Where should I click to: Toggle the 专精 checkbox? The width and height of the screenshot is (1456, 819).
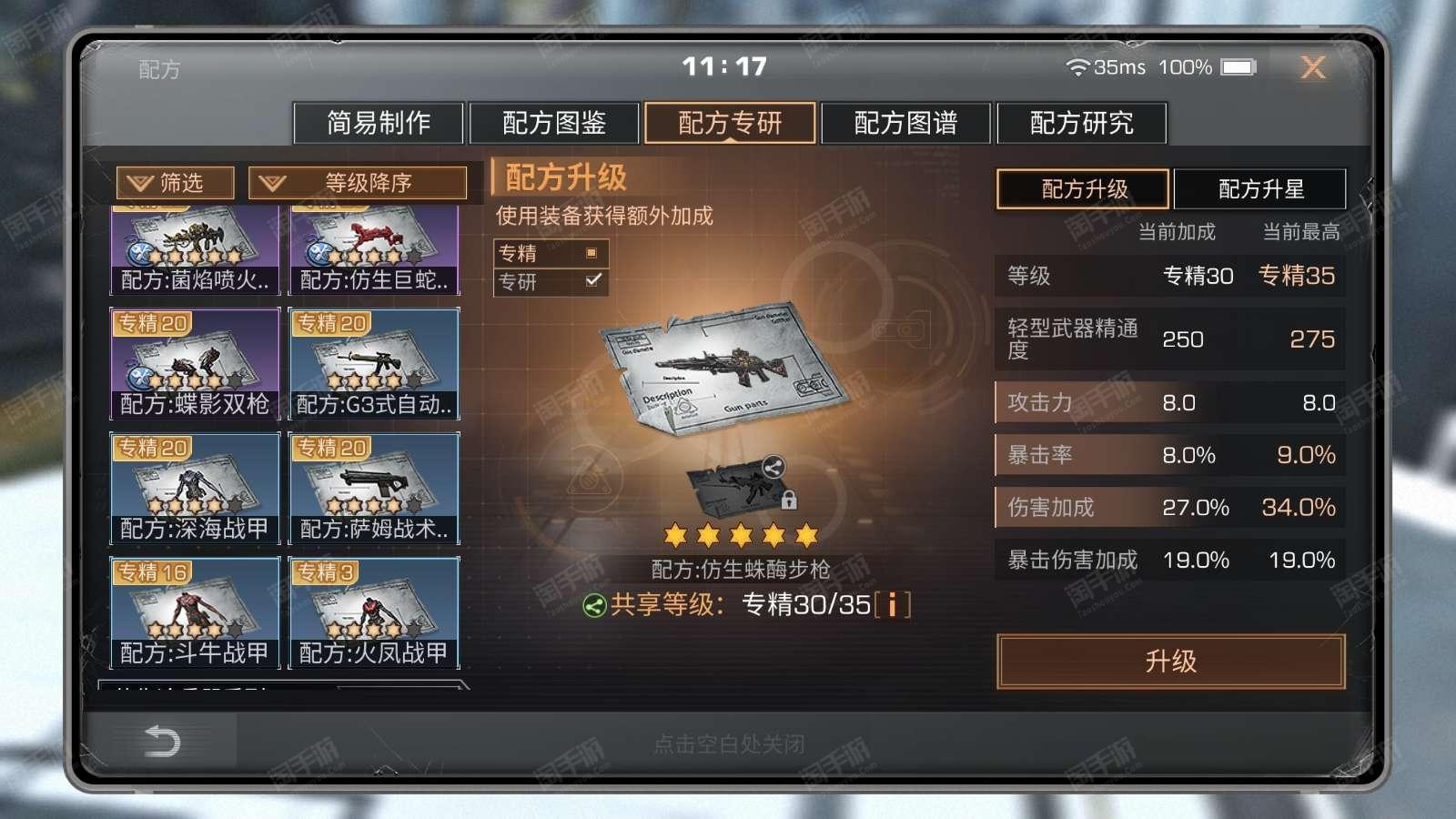tap(591, 253)
